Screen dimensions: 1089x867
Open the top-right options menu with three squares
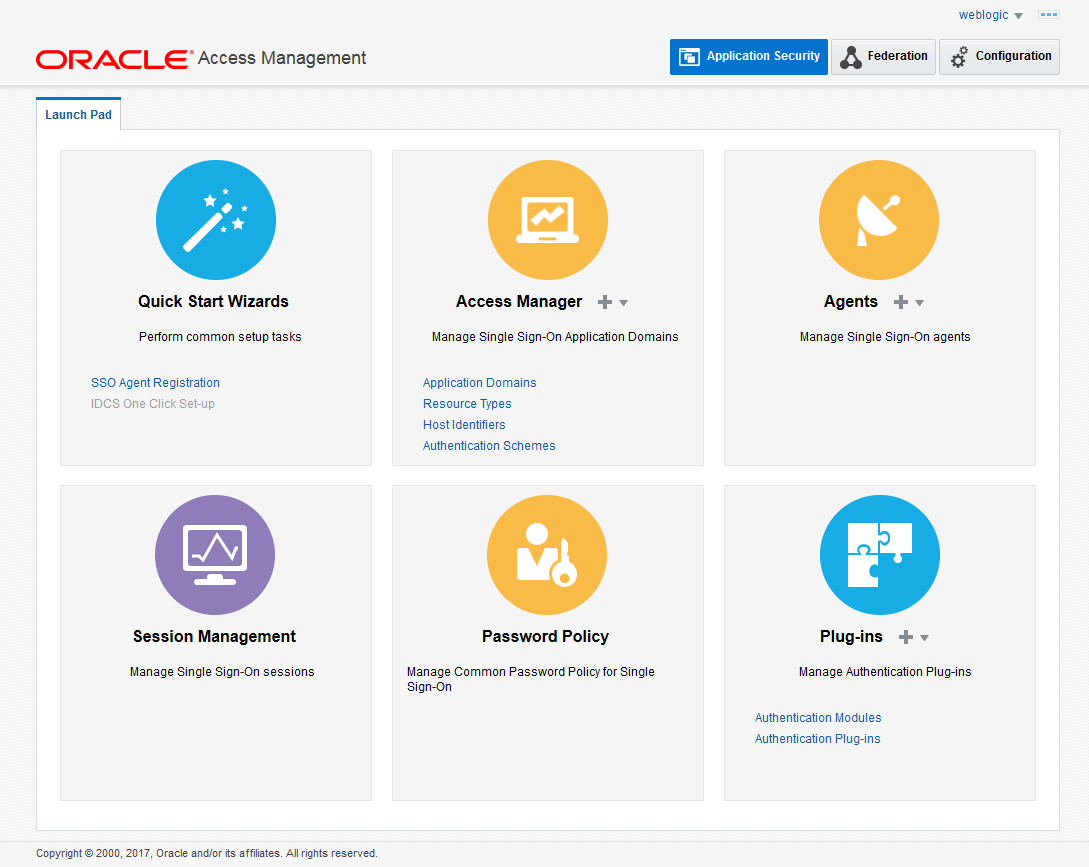click(1049, 15)
